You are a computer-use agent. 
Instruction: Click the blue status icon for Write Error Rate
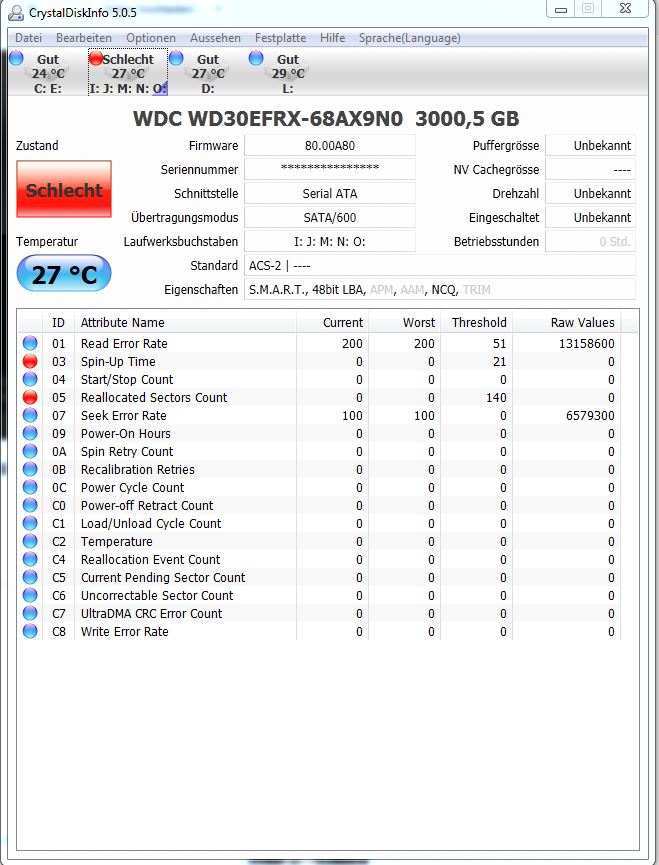(x=30, y=632)
